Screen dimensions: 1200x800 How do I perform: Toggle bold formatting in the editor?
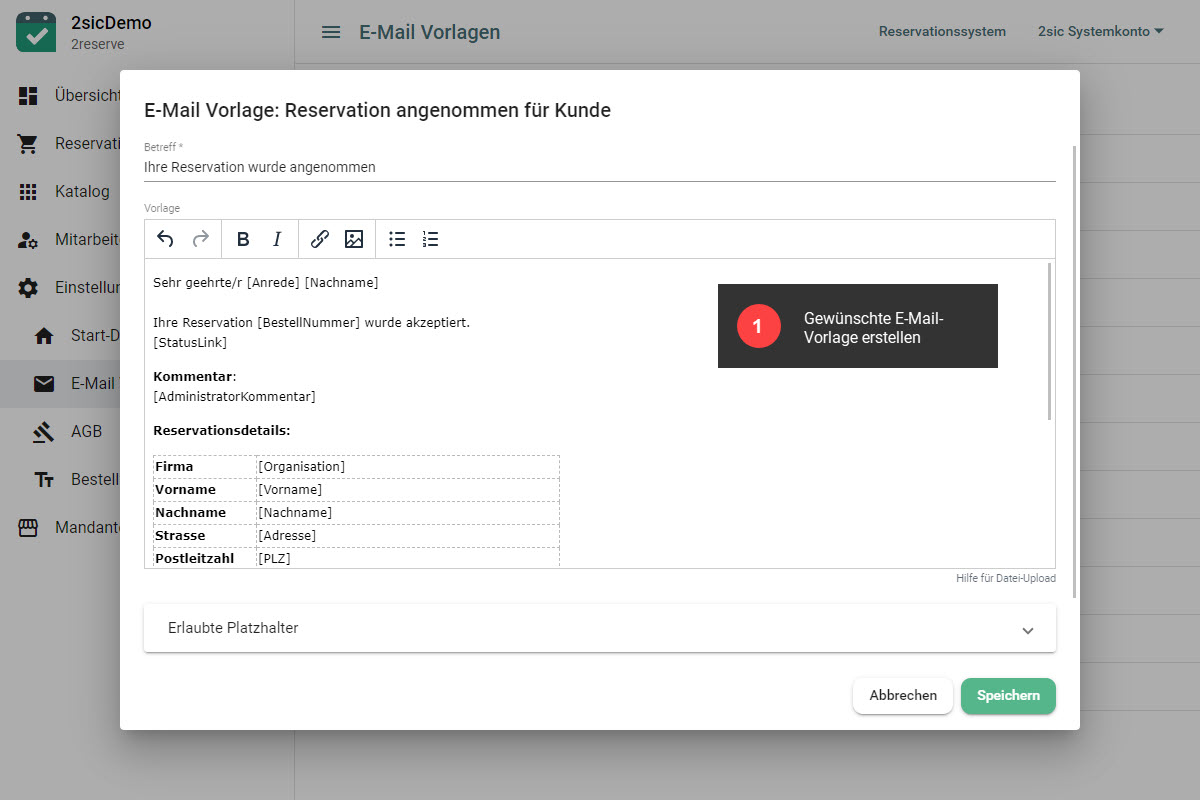pos(243,239)
